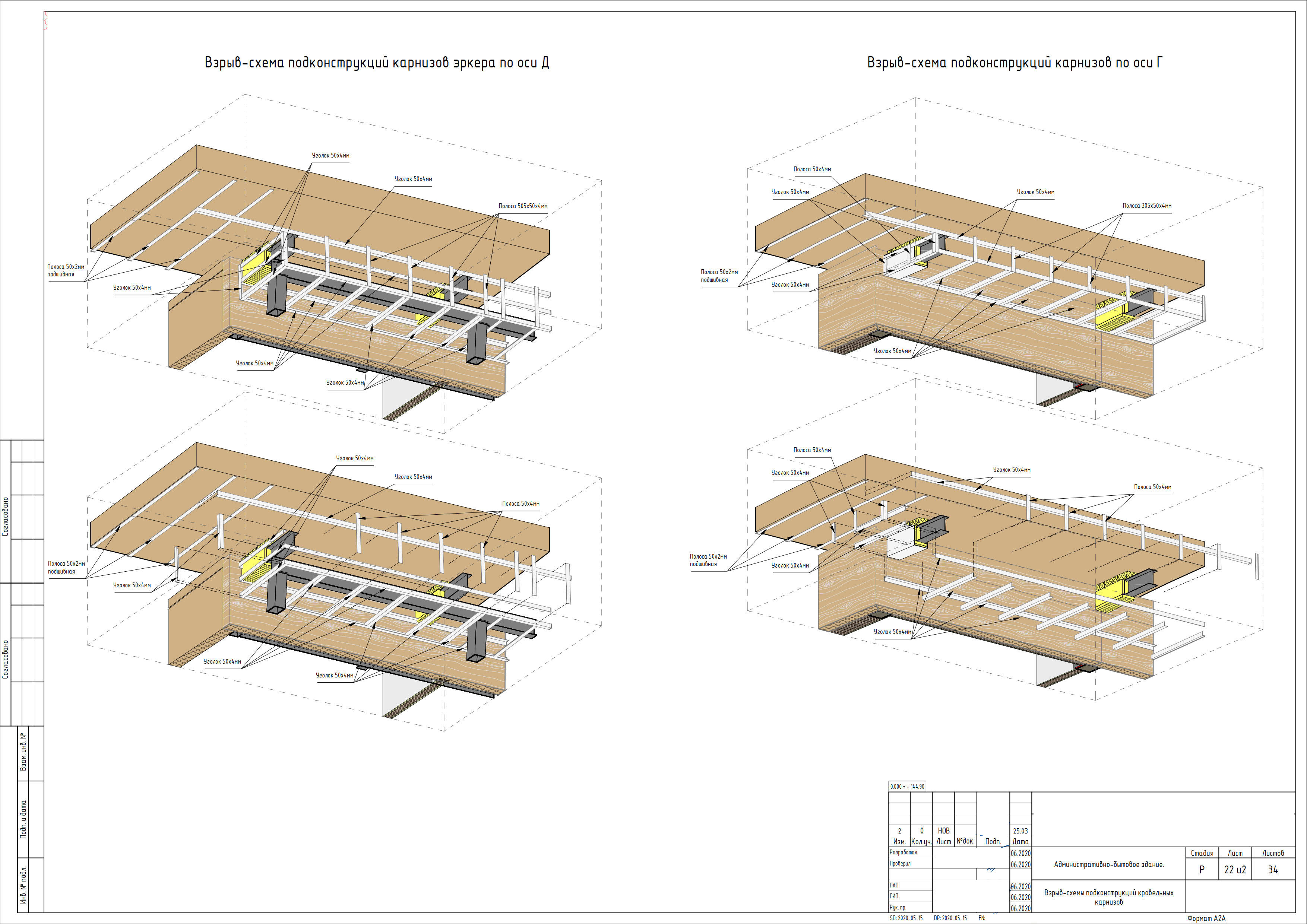The height and width of the screenshot is (924, 1307).
Task: Select the label "Полоса 505х50х4мм"
Action: click(523, 206)
